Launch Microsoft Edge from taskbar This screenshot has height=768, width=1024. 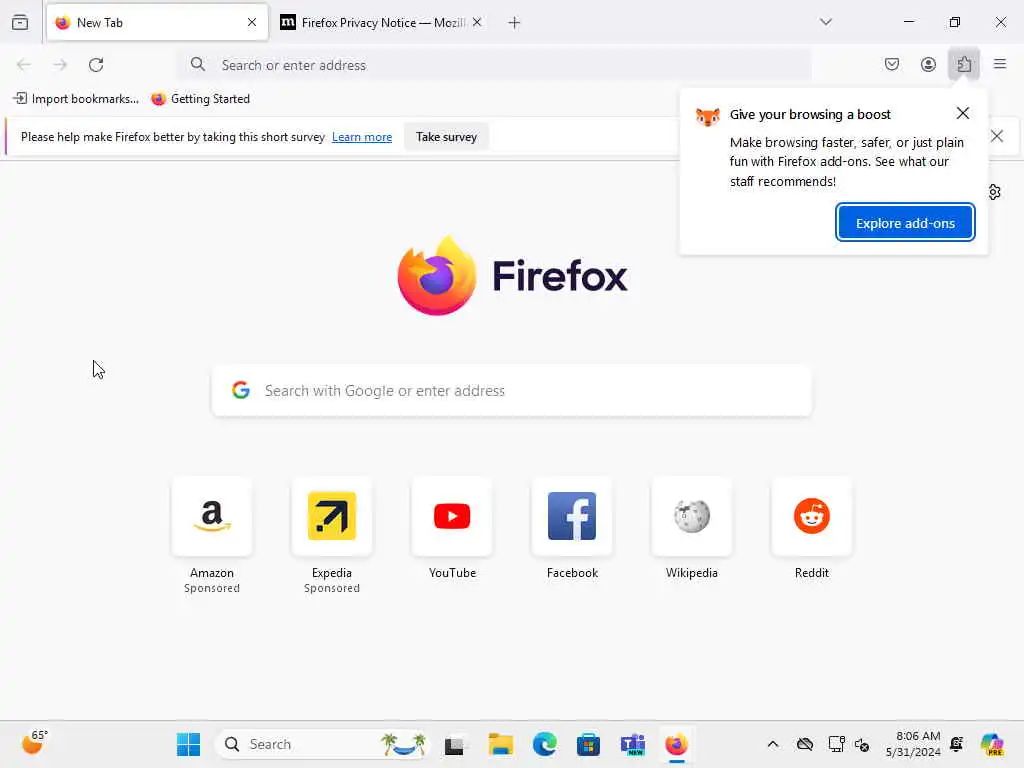tap(545, 744)
